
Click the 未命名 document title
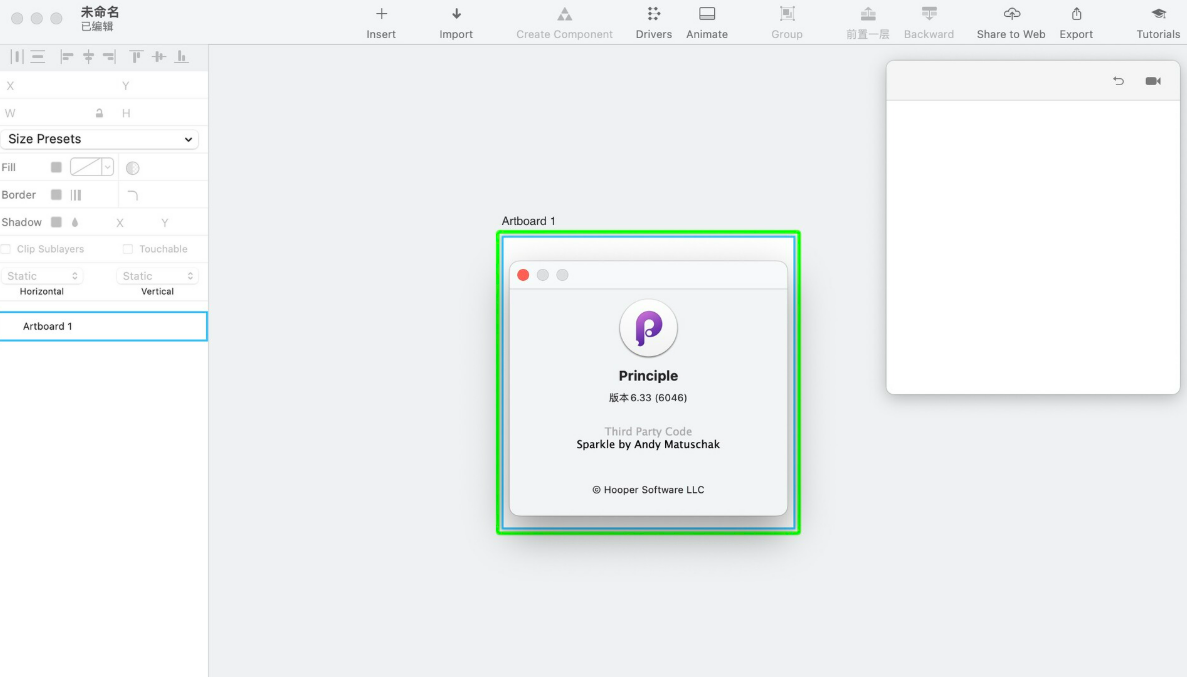[100, 12]
